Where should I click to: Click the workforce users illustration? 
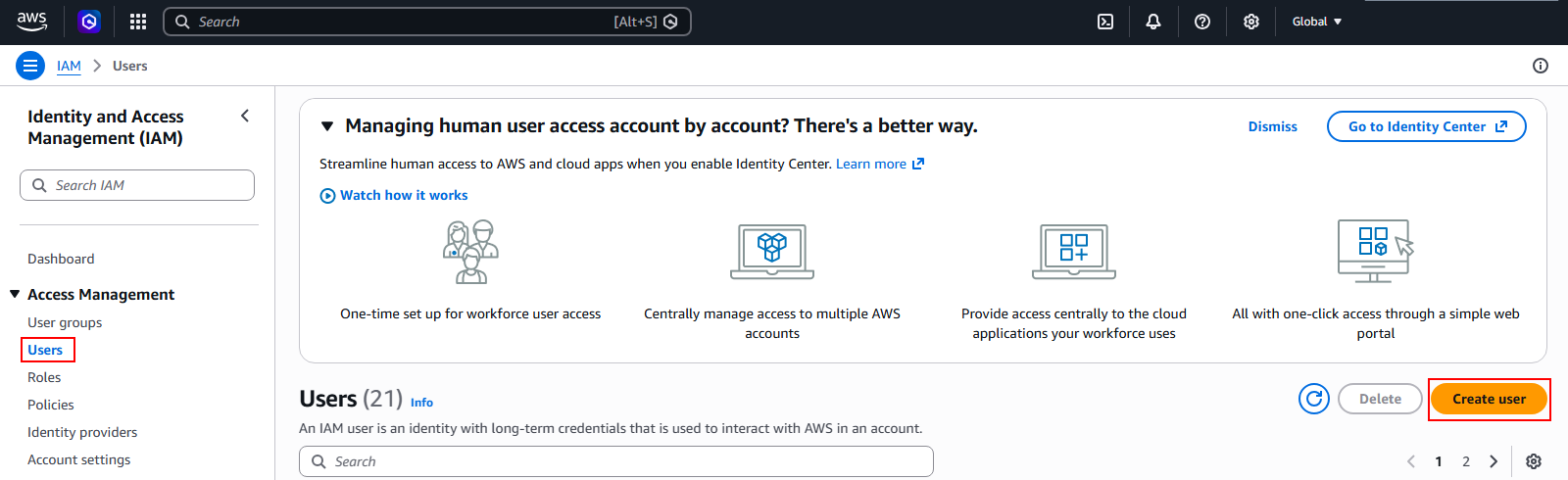coord(470,252)
